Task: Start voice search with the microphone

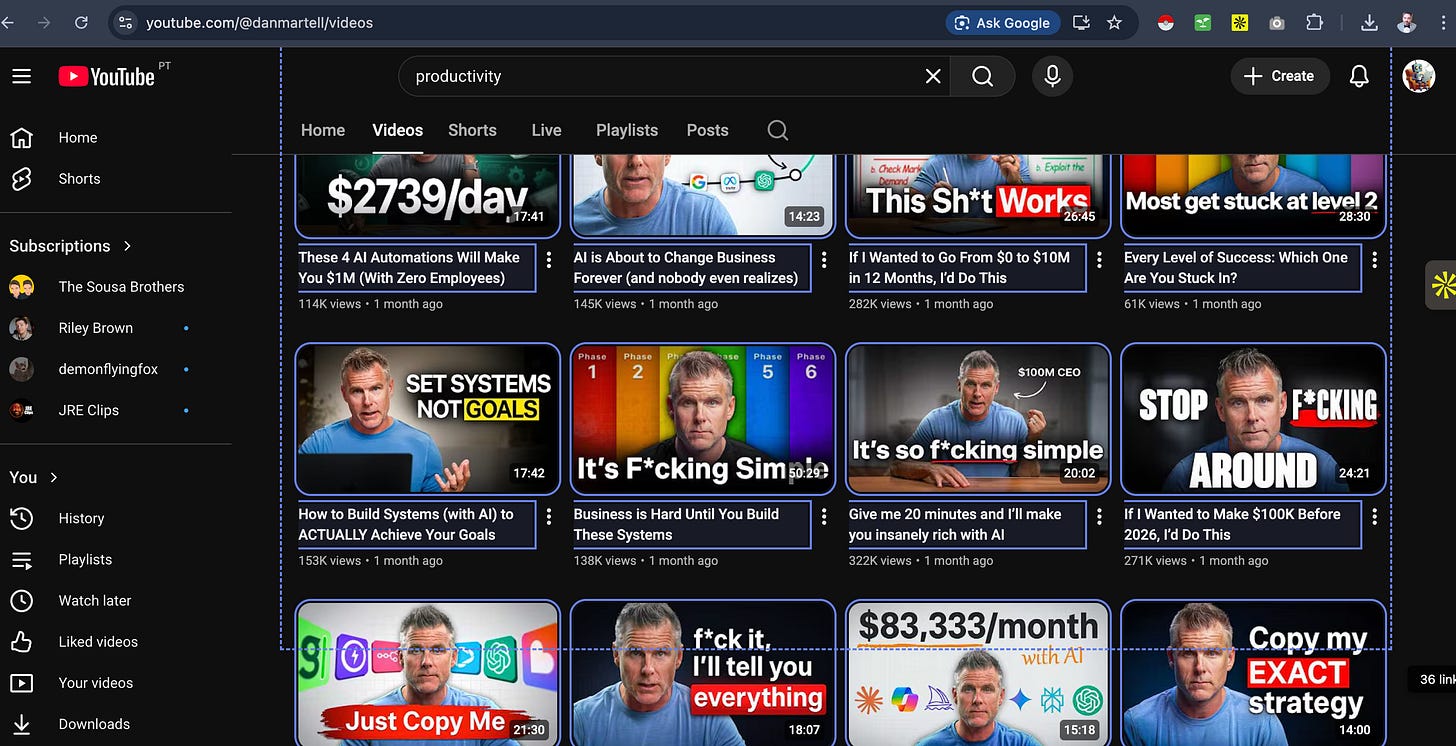Action: point(1052,76)
